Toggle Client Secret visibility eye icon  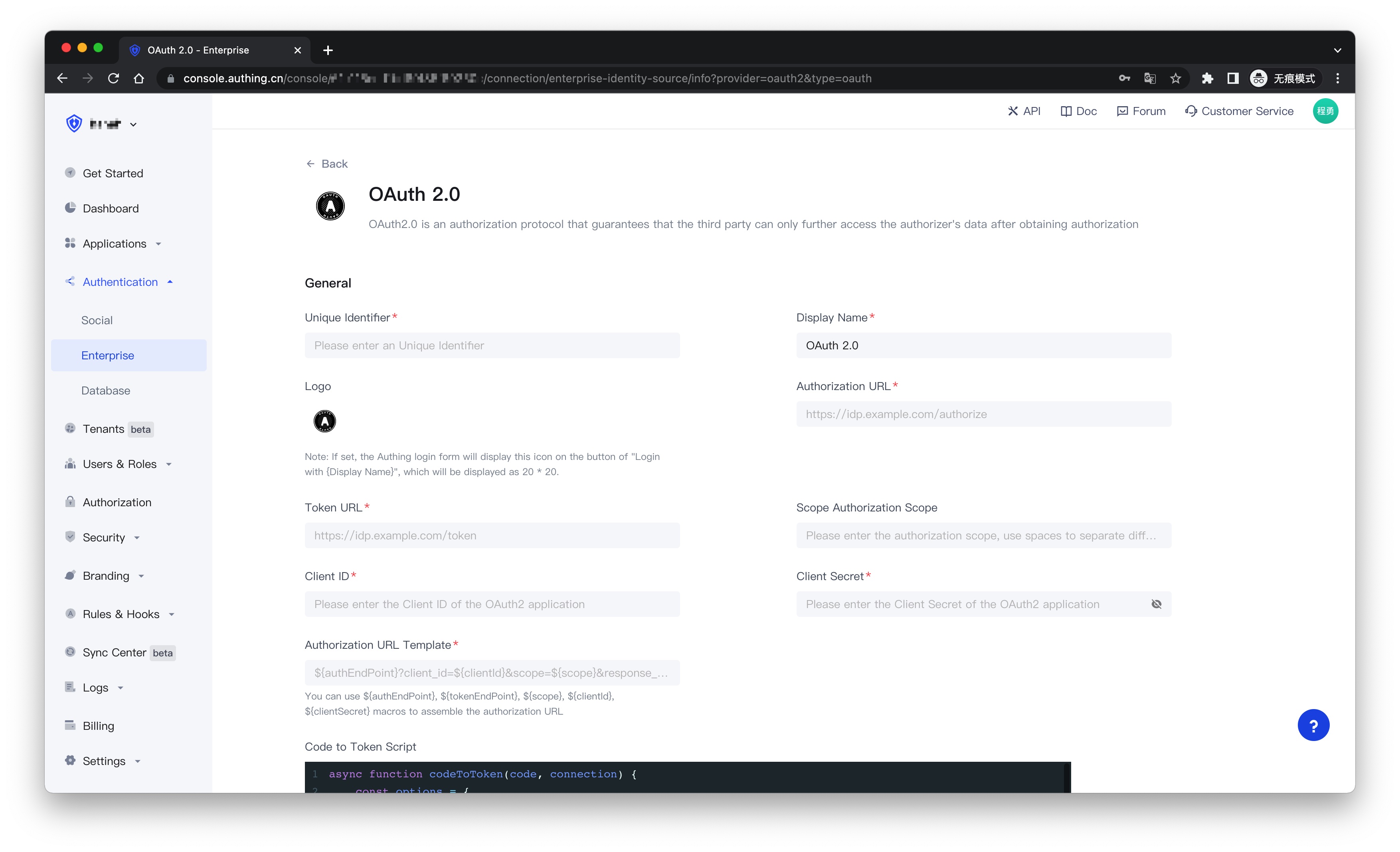(x=1156, y=604)
